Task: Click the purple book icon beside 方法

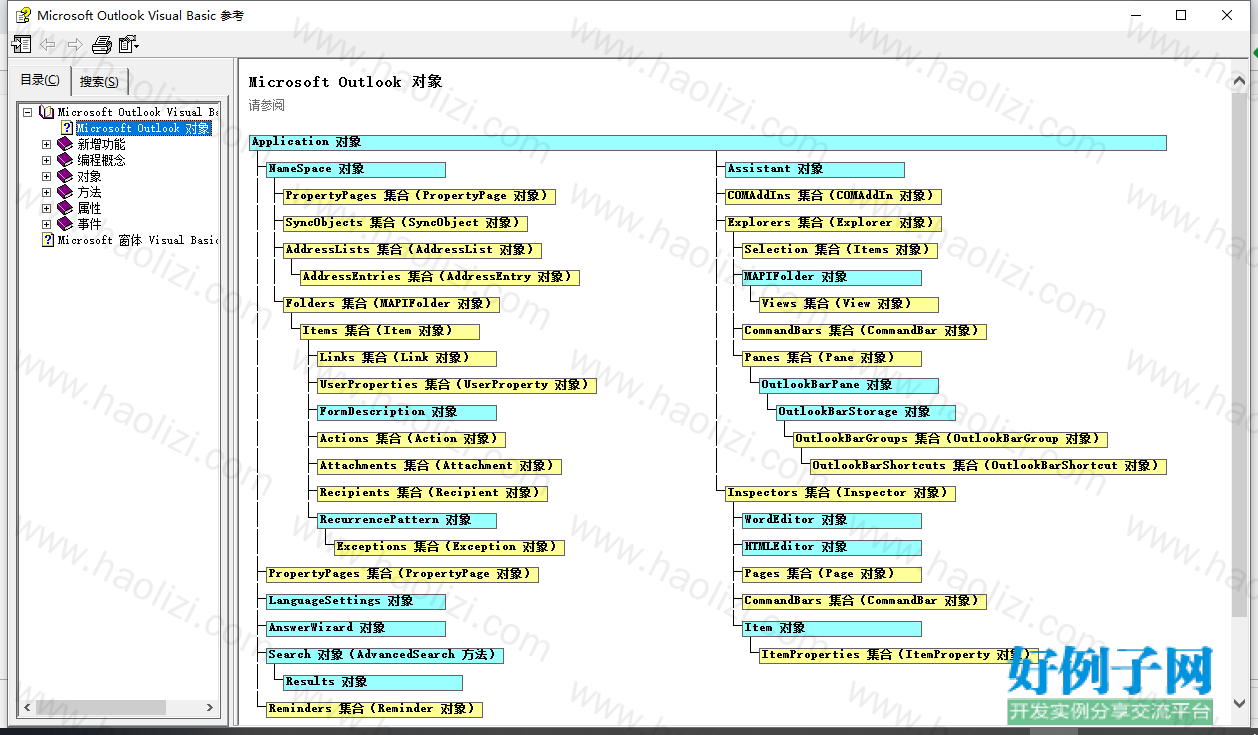Action: coord(65,192)
